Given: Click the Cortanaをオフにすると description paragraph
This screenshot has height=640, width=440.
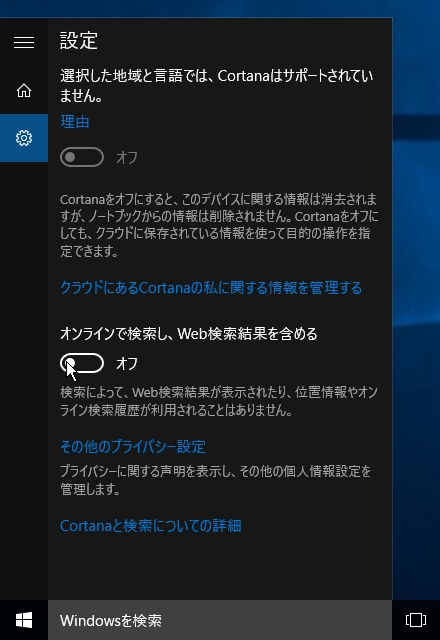Looking at the screenshot, I should click(x=219, y=225).
